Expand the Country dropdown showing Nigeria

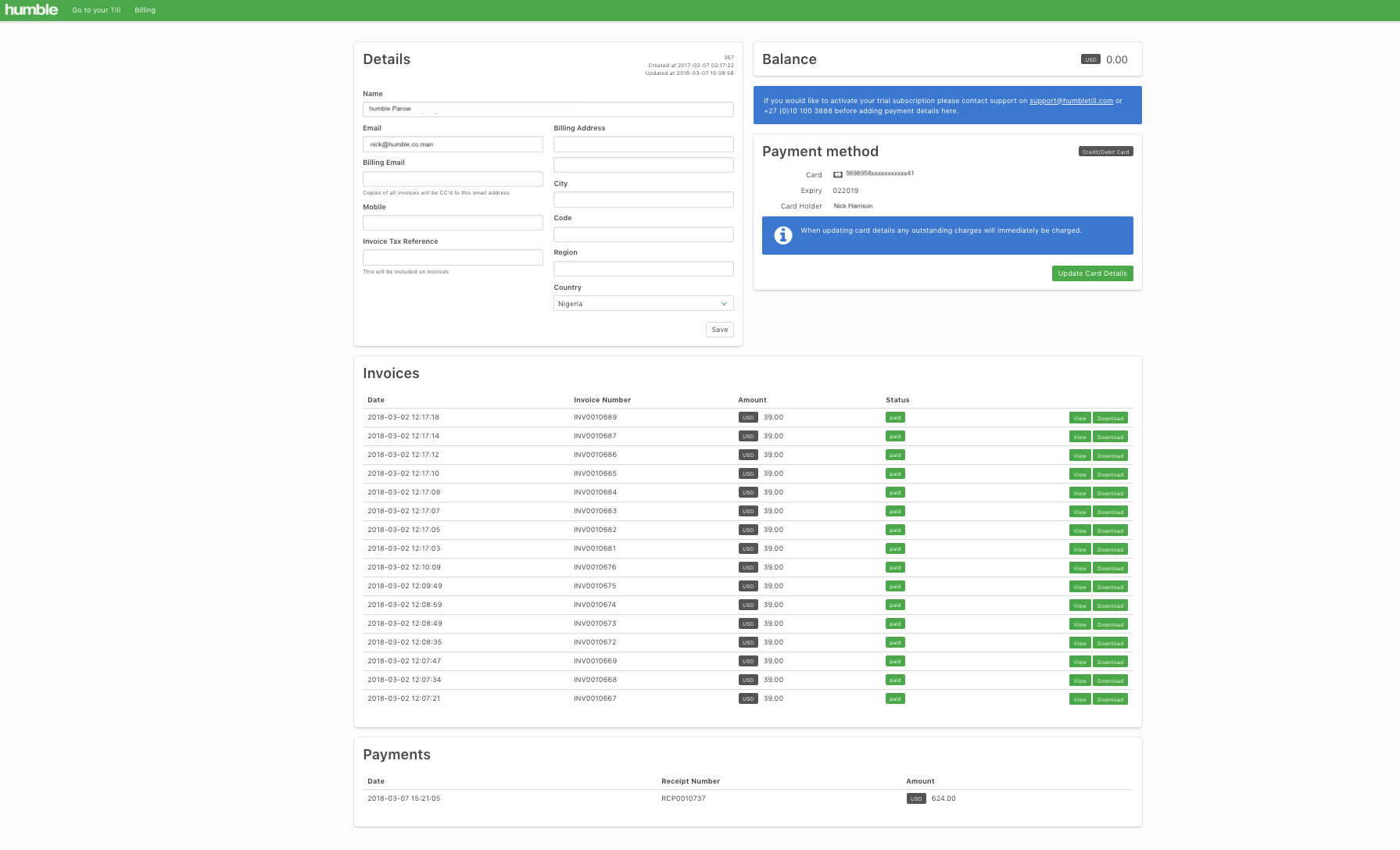click(643, 303)
